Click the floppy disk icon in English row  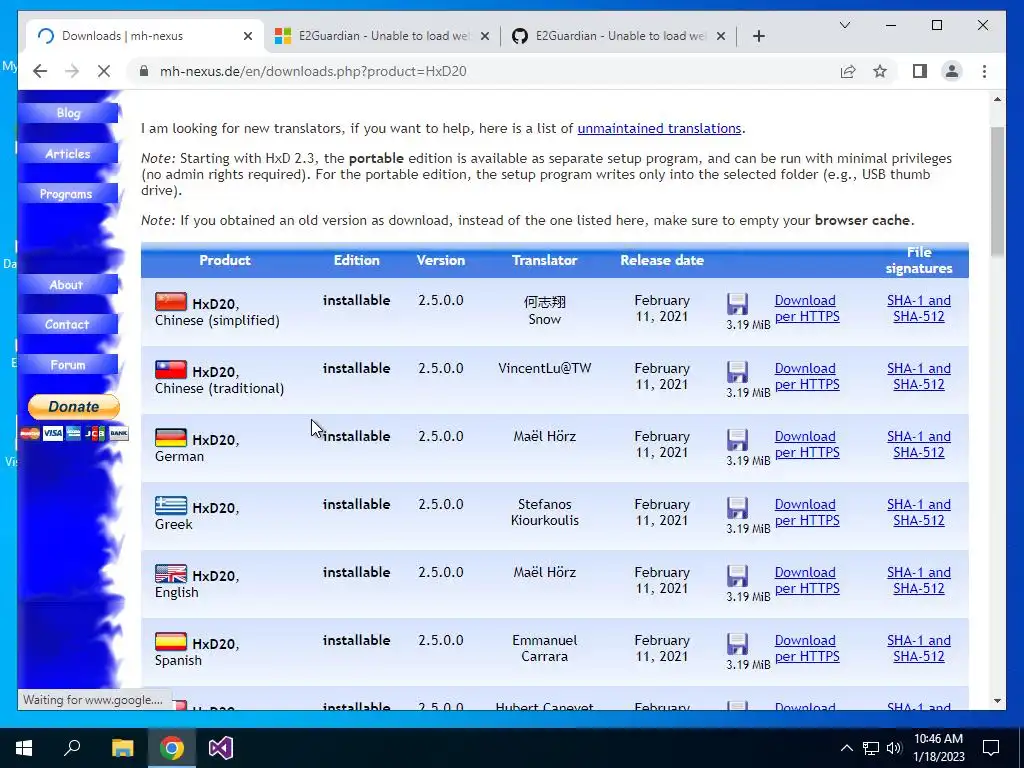737,576
